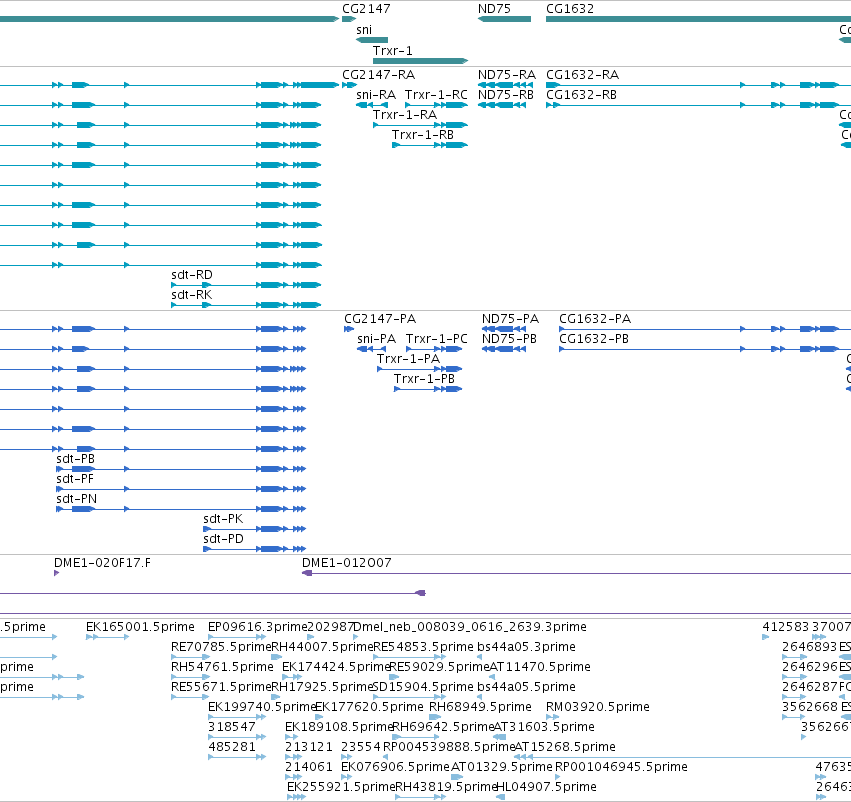The height and width of the screenshot is (802, 851).
Task: Click the teal ND75 gene bar
Action: [504, 19]
